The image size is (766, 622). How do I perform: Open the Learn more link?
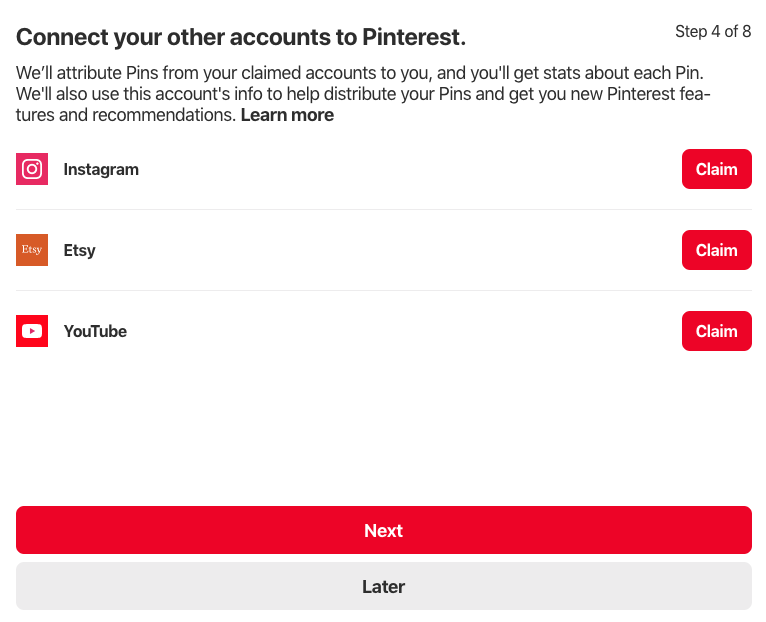click(287, 115)
